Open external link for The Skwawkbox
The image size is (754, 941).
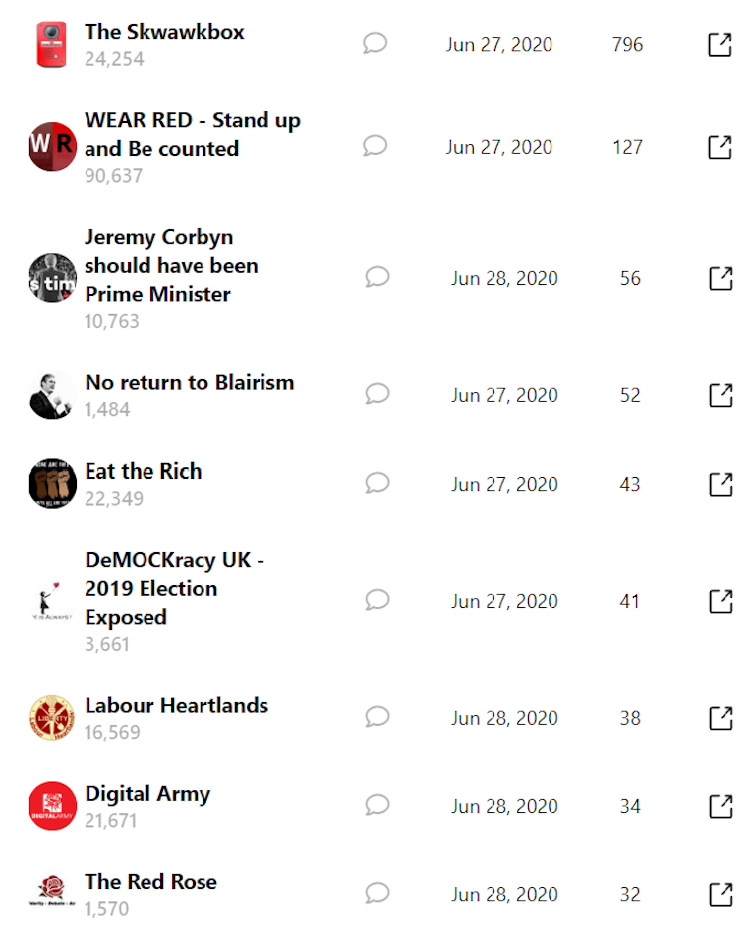[720, 45]
